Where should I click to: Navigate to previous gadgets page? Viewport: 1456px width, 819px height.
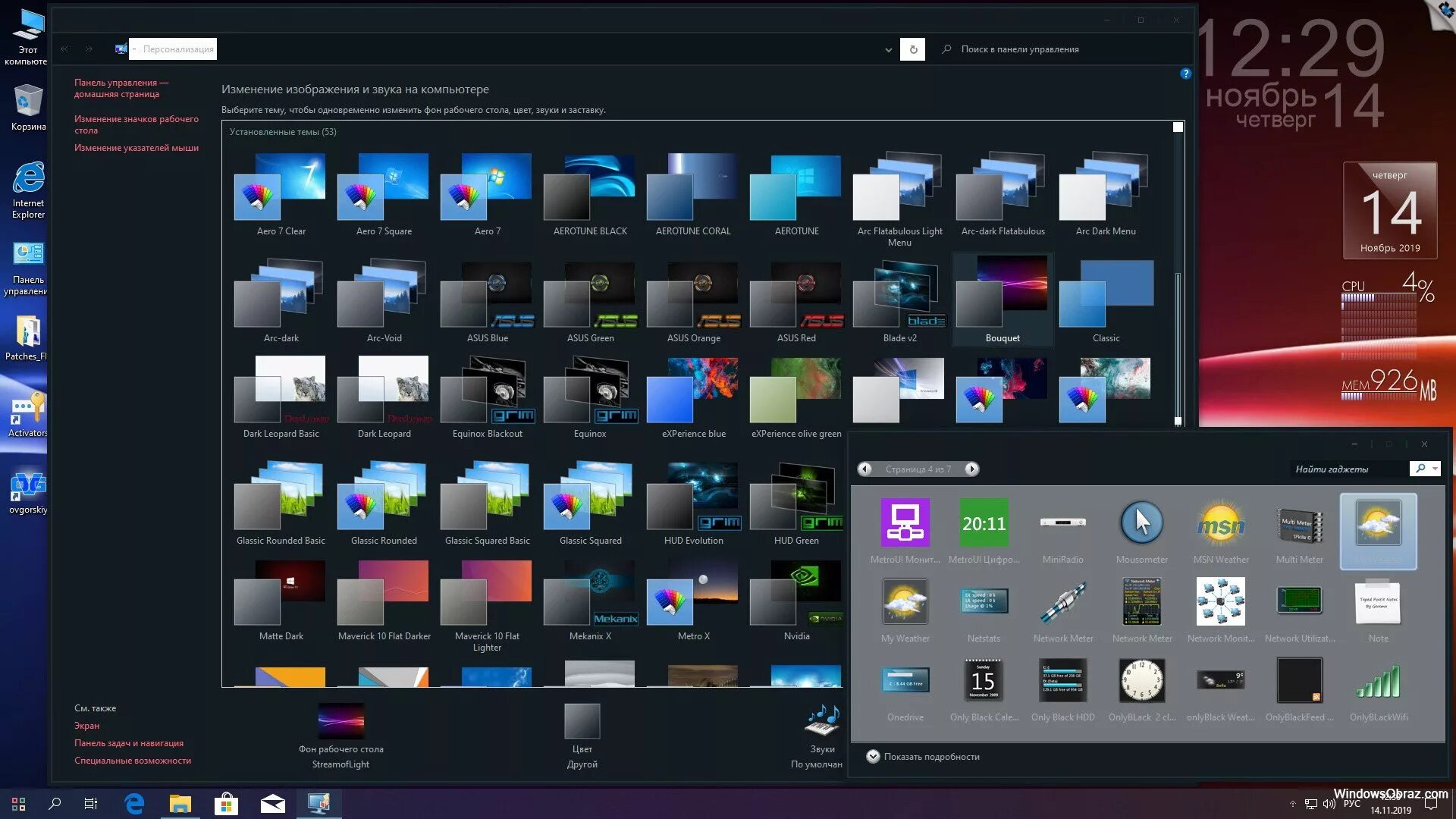[x=863, y=468]
